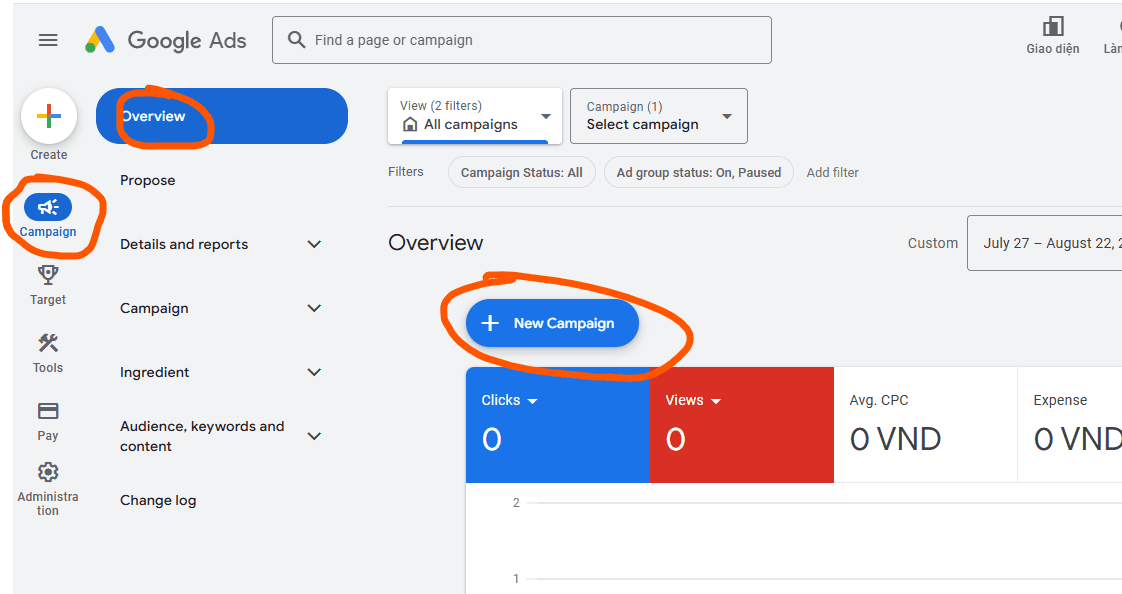Open the Pay billing icon
The height and width of the screenshot is (594, 1122).
click(x=48, y=408)
